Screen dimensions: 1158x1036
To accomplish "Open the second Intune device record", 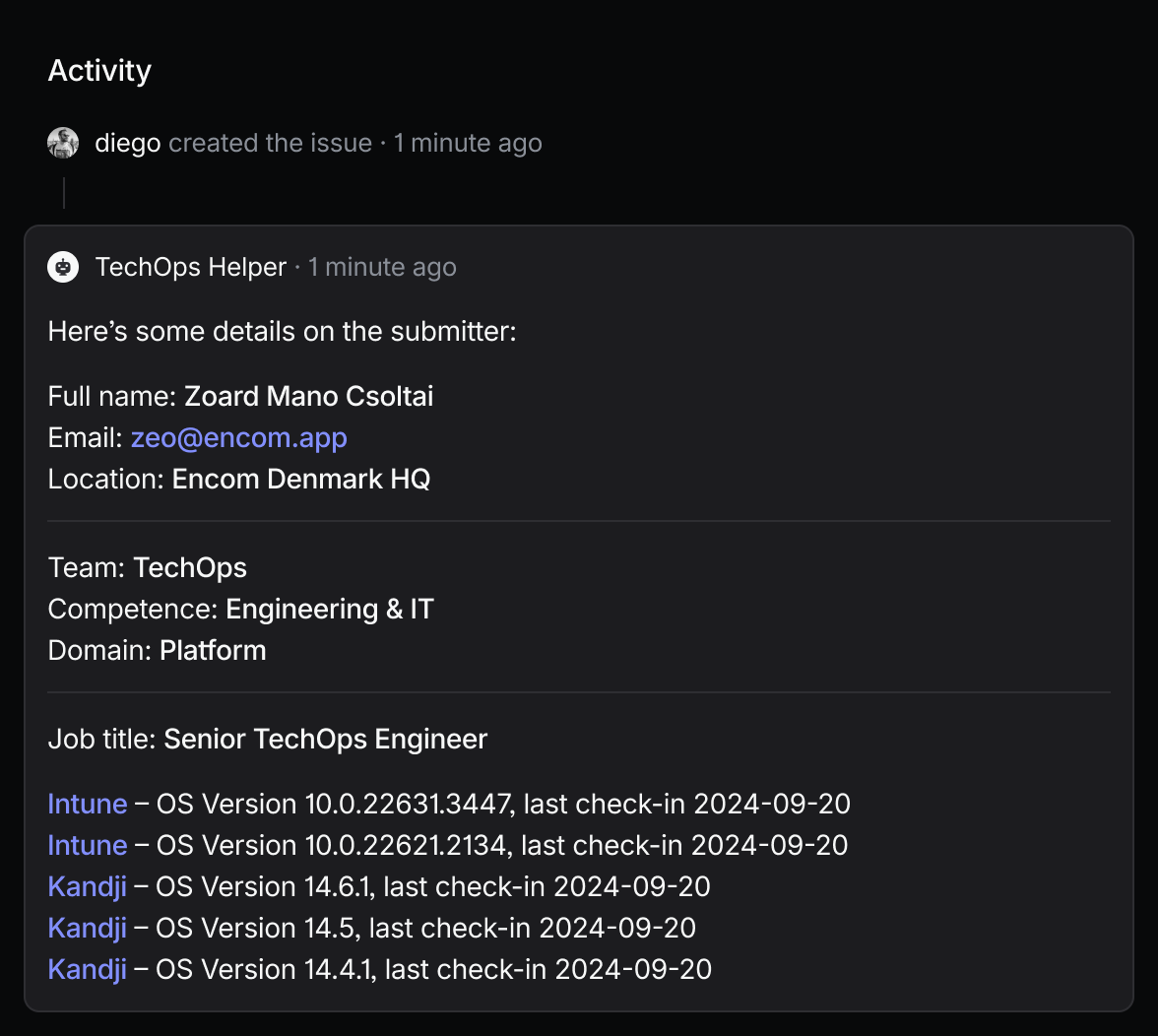I will click(x=87, y=845).
